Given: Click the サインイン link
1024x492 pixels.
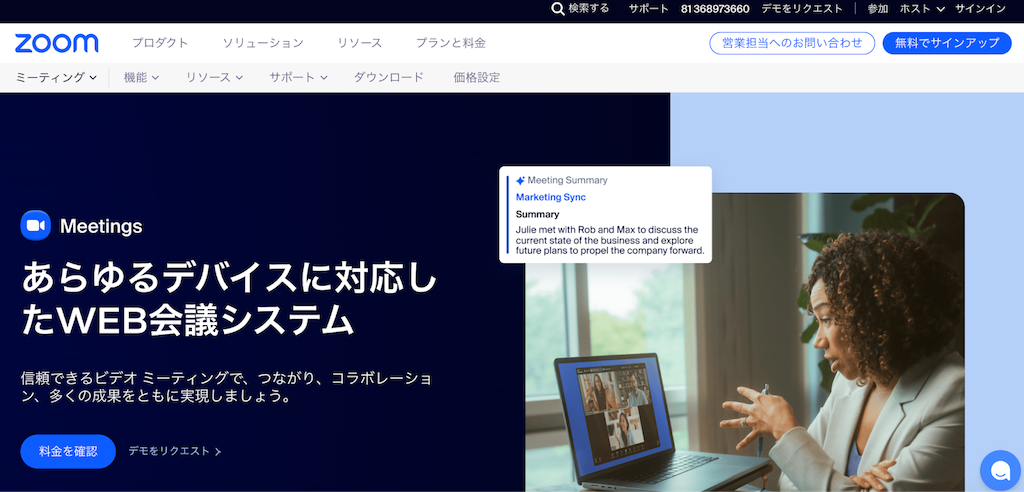Looking at the screenshot, I should (980, 8).
